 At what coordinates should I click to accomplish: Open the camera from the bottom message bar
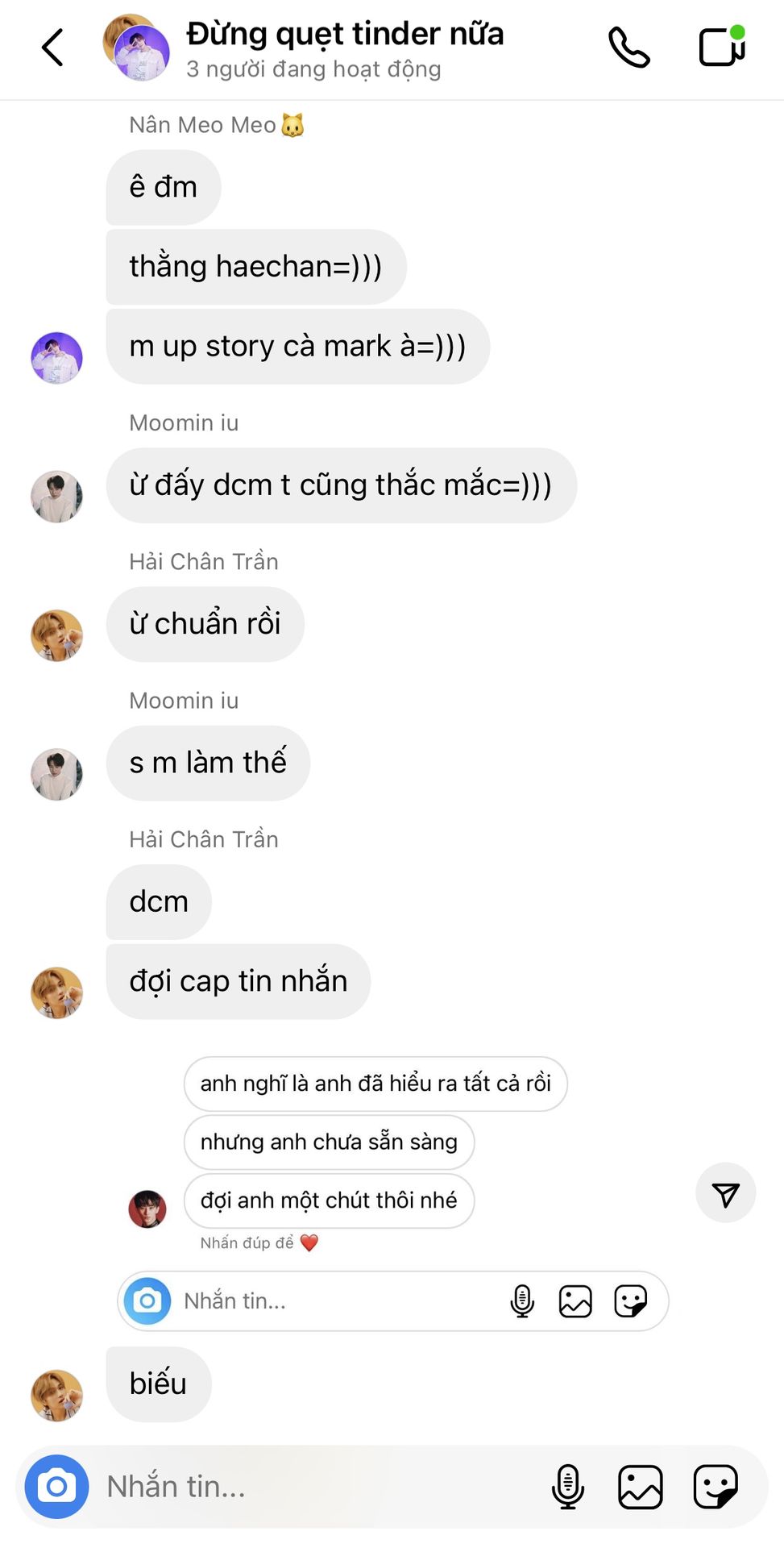[x=56, y=1486]
